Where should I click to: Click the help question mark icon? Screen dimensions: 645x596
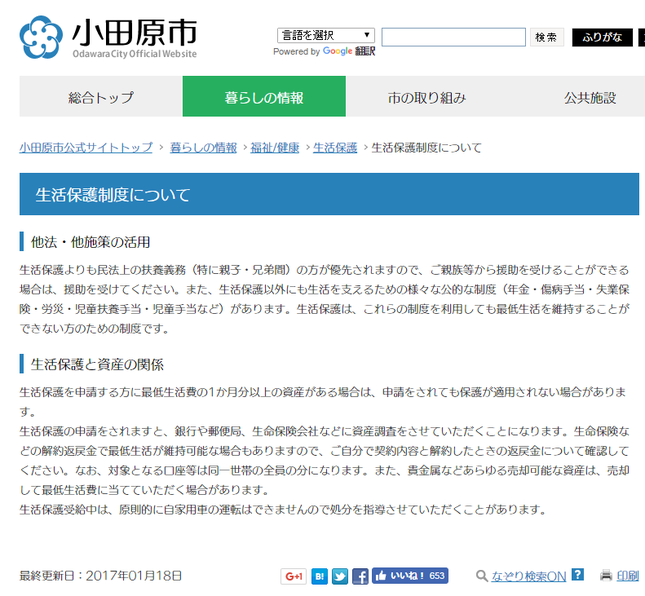click(x=577, y=576)
